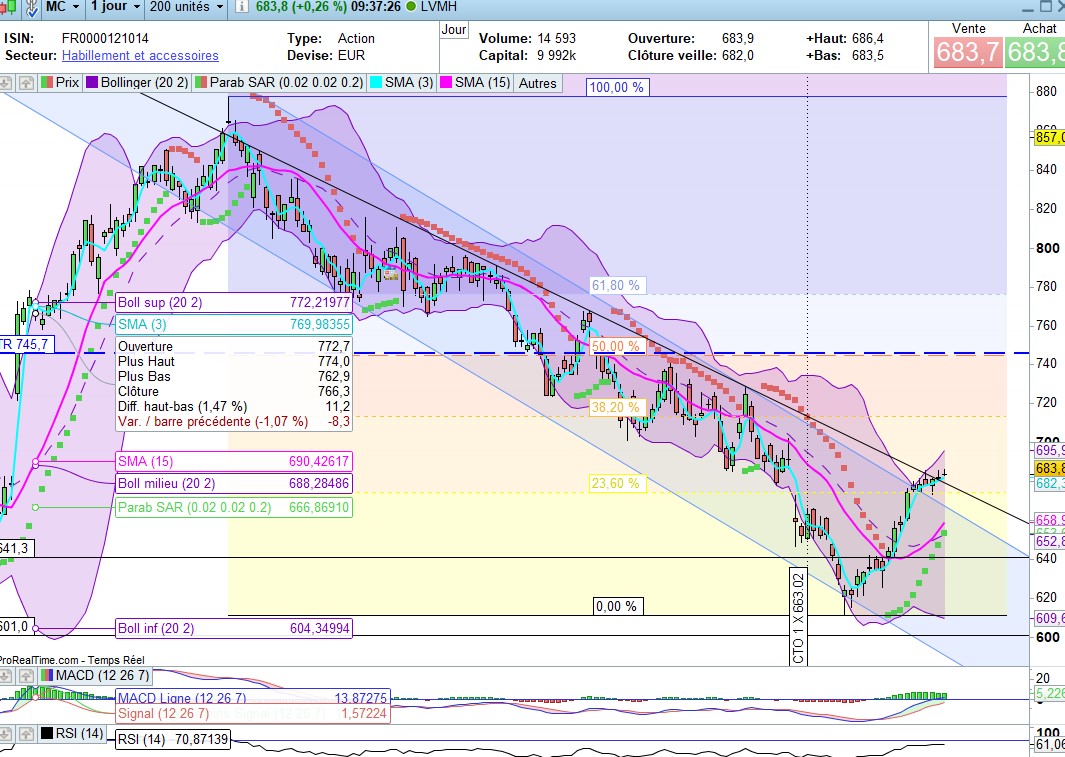1065x757 pixels.
Task: Click the move-down arrow icon on RSI panel
Action: pyautogui.click(x=8, y=734)
